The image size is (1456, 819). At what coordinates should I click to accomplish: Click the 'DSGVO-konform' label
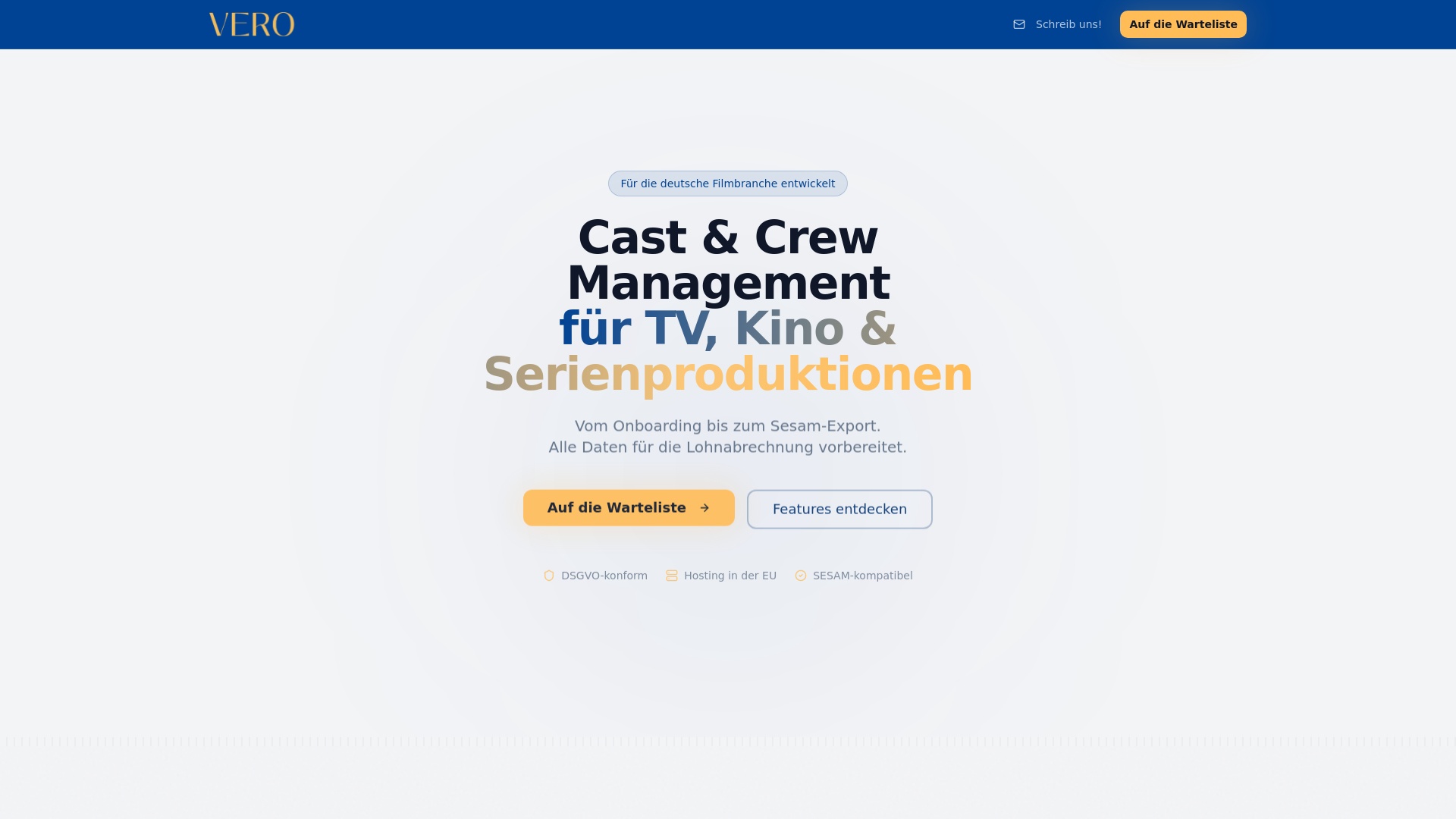click(604, 576)
